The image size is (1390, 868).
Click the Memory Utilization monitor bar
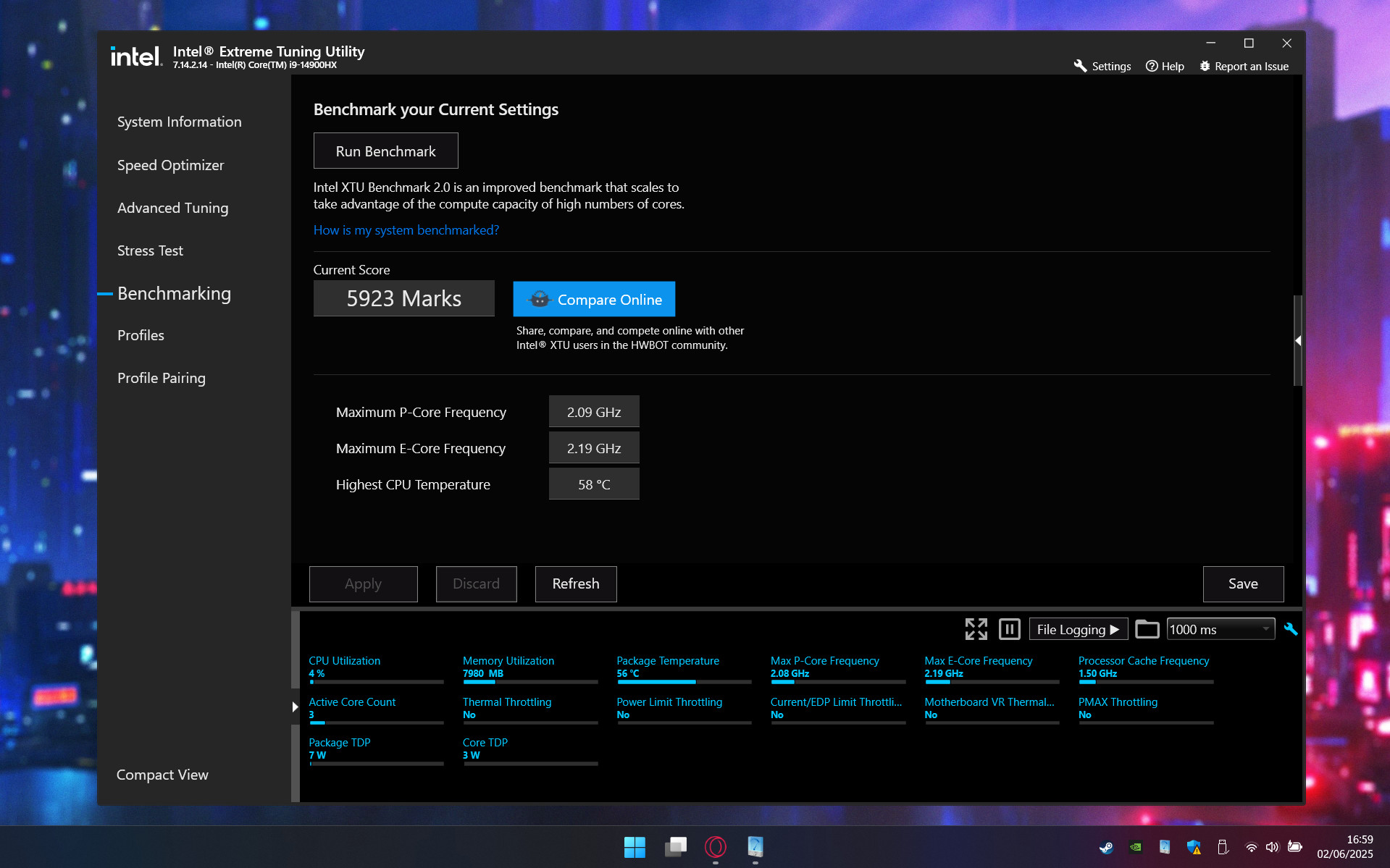coord(530,681)
